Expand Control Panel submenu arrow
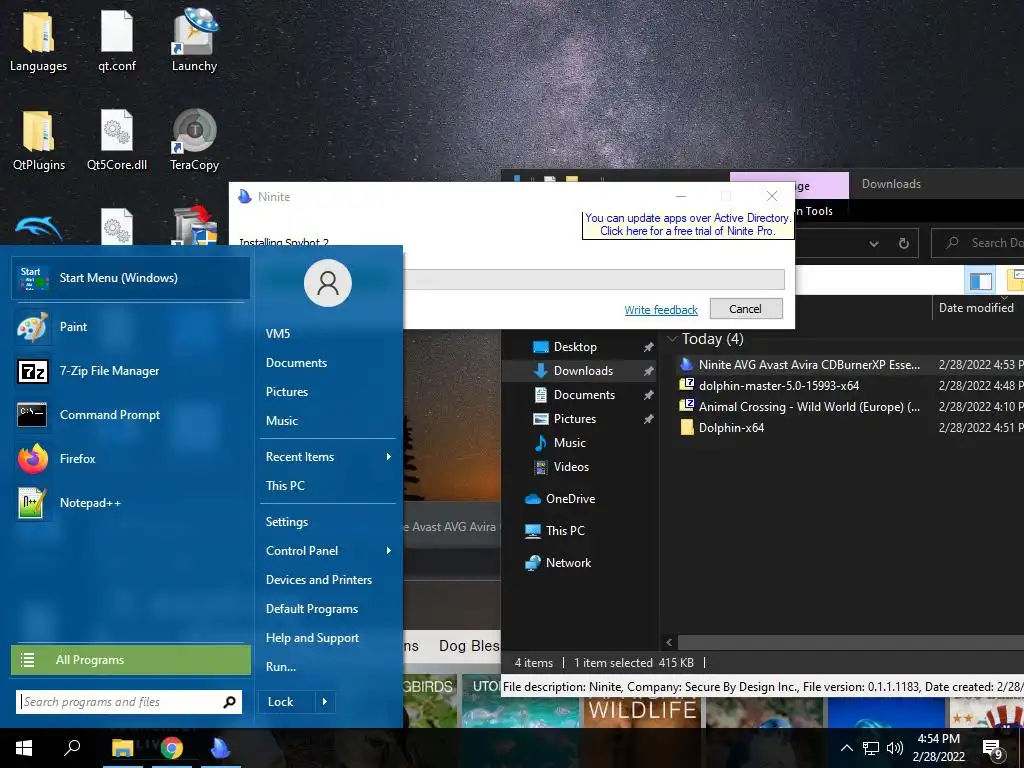 [x=389, y=551]
